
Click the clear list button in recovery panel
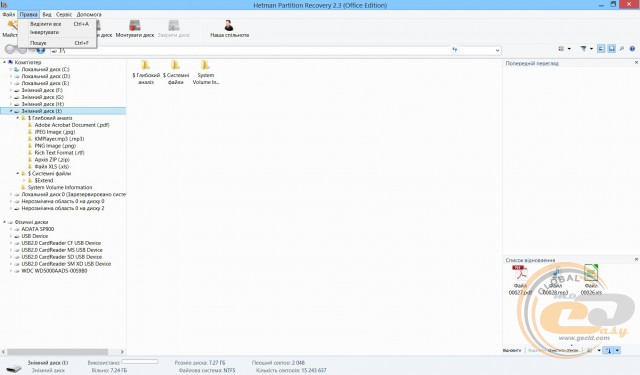click(x=563, y=350)
